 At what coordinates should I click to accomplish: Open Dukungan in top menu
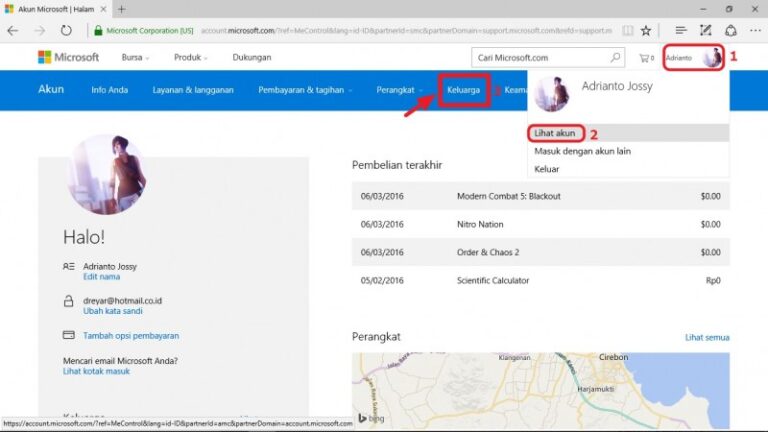(x=252, y=57)
